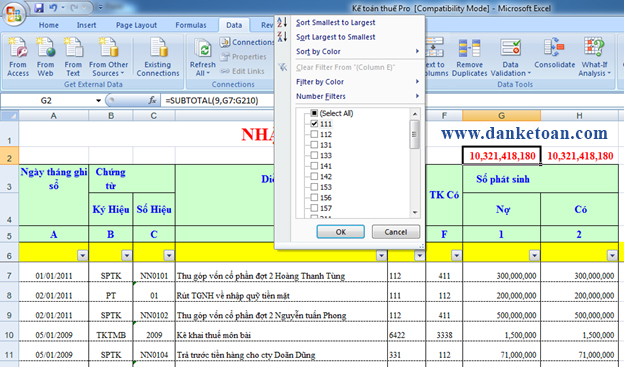Open filter dropdown in column H
This screenshot has height=367, width=624.
(x=612, y=255)
